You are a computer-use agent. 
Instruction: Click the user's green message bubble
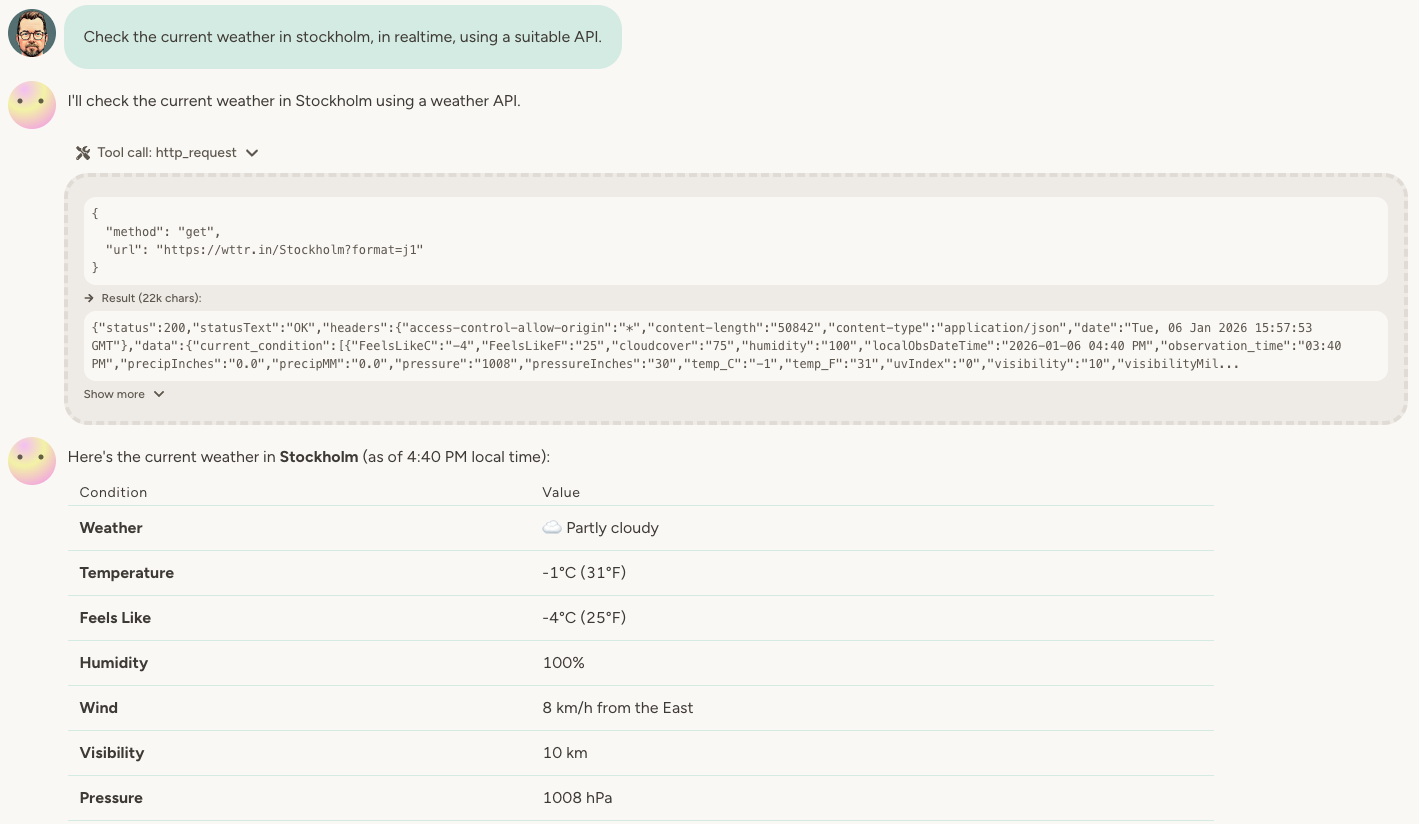point(343,36)
